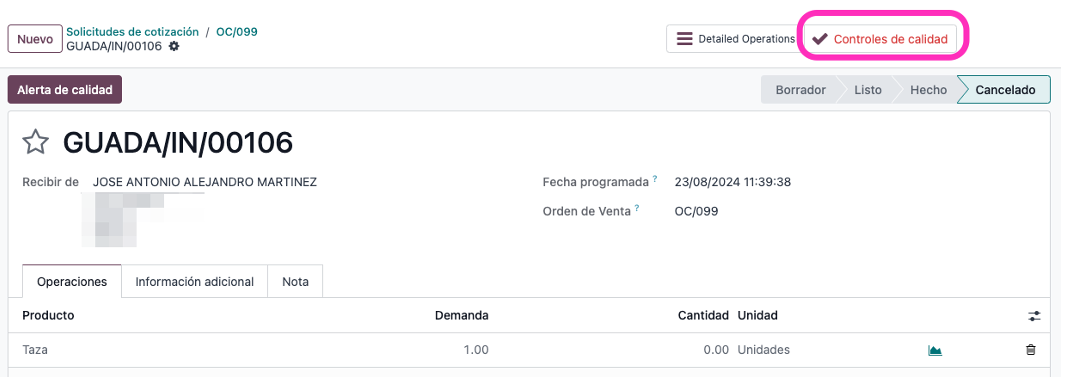
Task: Click the Unidad column header
Action: (757, 315)
